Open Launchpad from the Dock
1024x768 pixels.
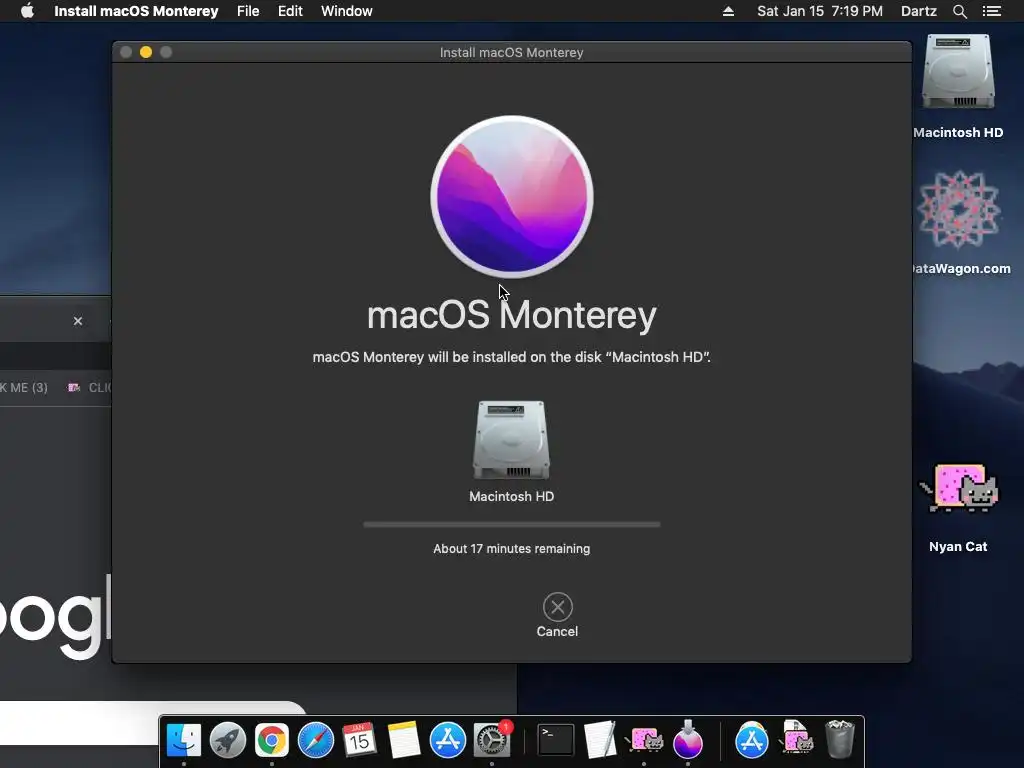tap(227, 740)
